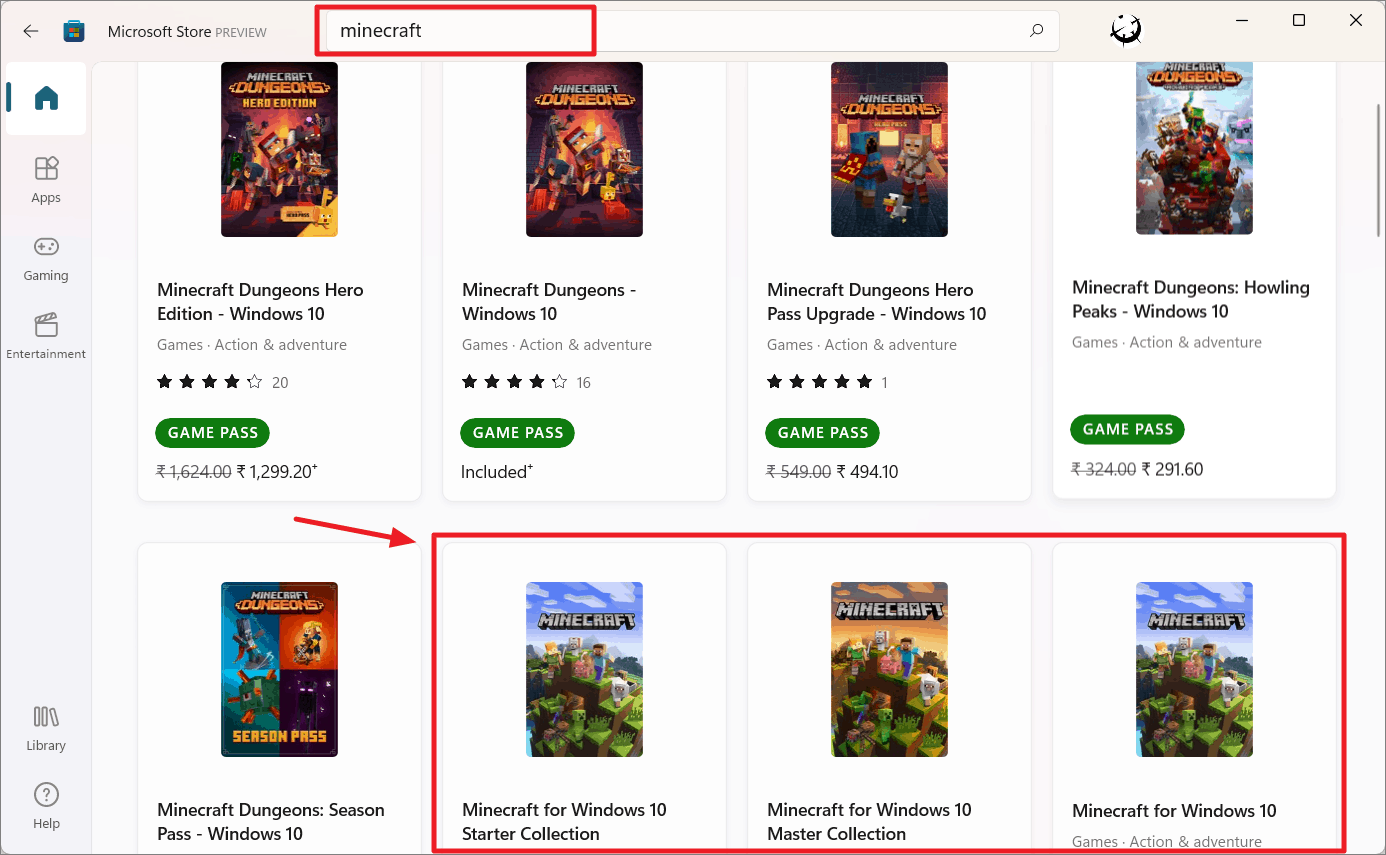
Task: Open Minecraft Dungeons Hero Pass Upgrade title
Action: coord(876,302)
